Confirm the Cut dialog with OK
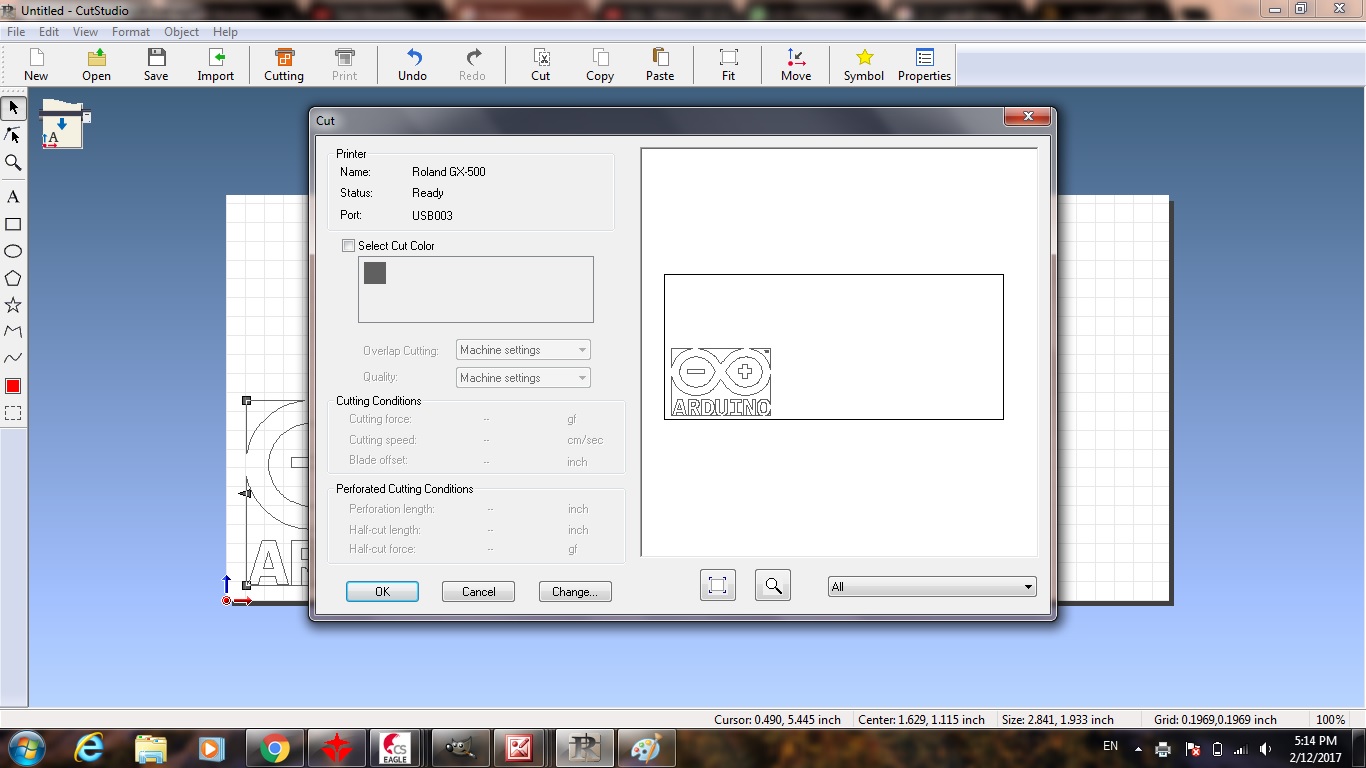This screenshot has width=1366, height=768. [382, 592]
